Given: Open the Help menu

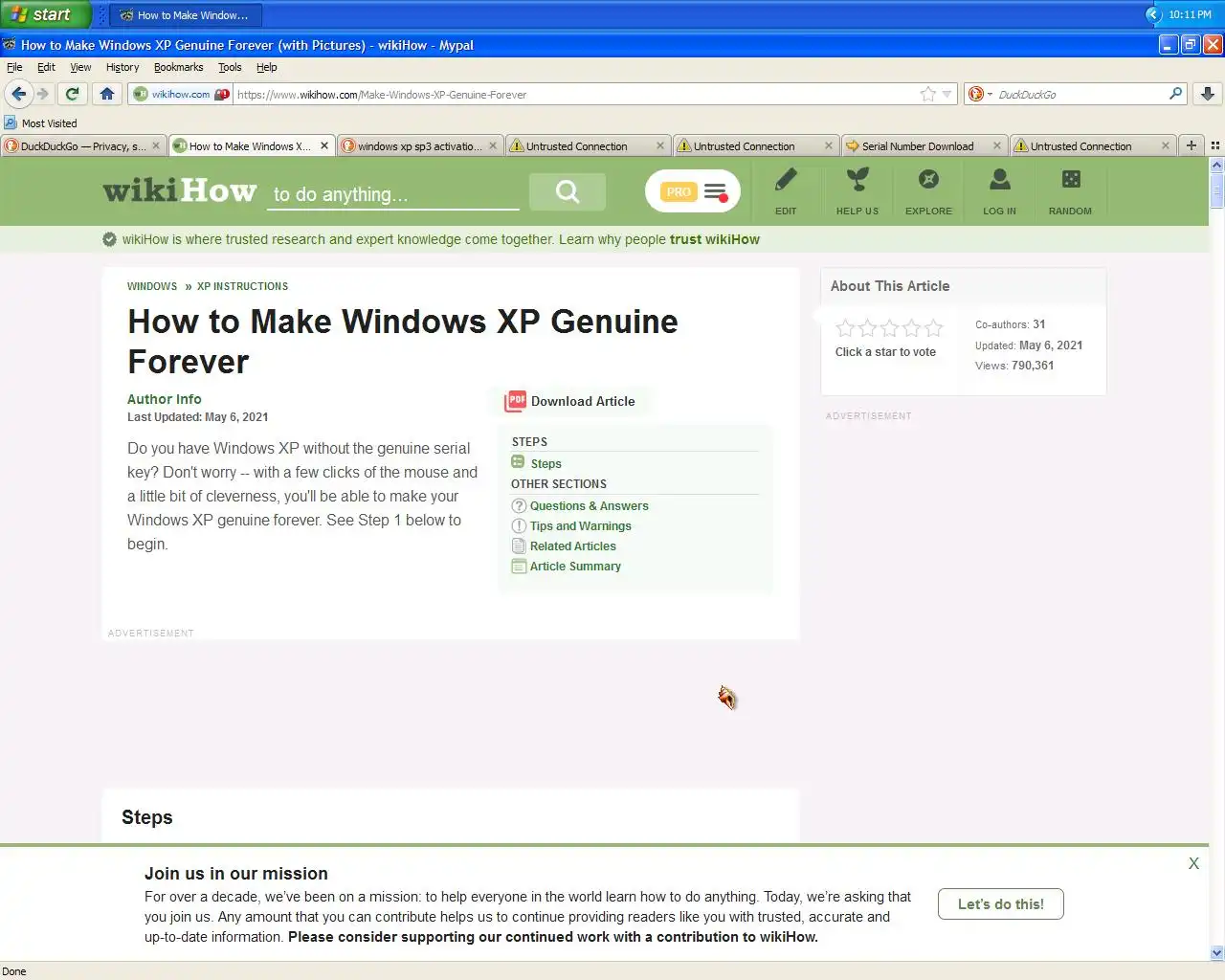Looking at the screenshot, I should [x=267, y=67].
